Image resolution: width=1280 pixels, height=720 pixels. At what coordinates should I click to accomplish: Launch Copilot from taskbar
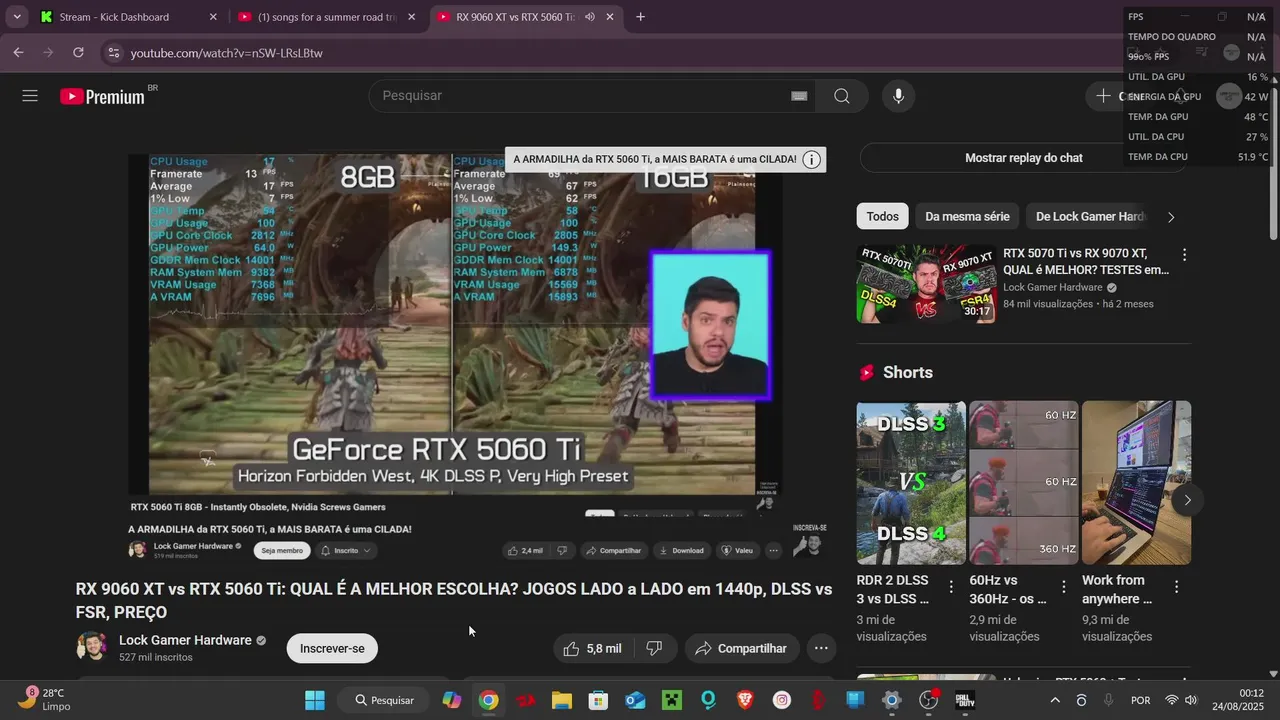click(x=452, y=700)
